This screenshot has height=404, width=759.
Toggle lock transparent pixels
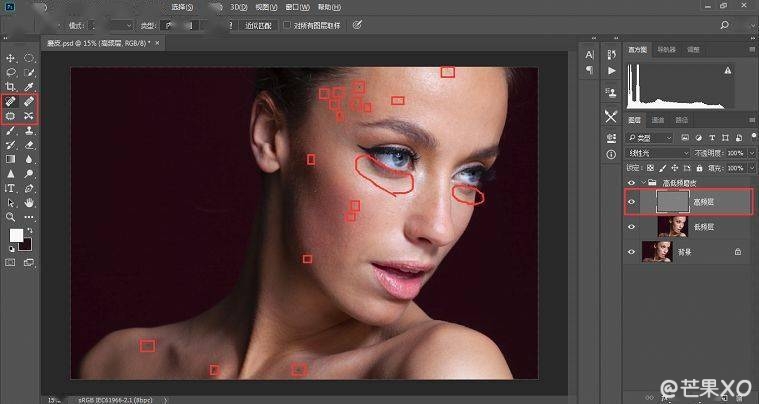tap(650, 168)
